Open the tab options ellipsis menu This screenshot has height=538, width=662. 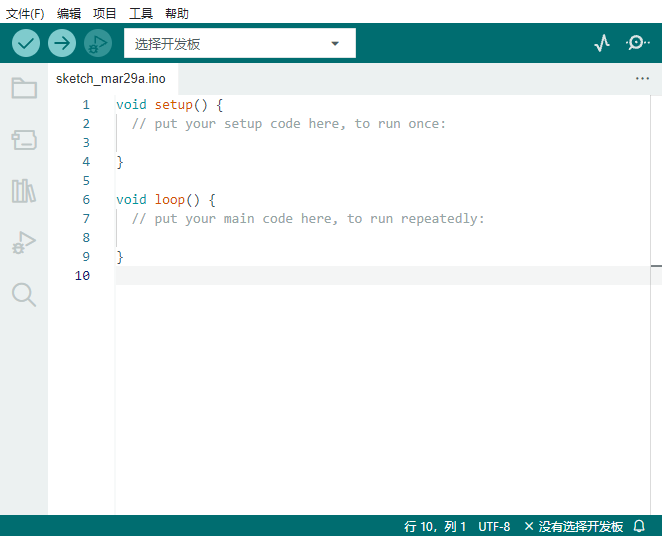pyautogui.click(x=642, y=79)
